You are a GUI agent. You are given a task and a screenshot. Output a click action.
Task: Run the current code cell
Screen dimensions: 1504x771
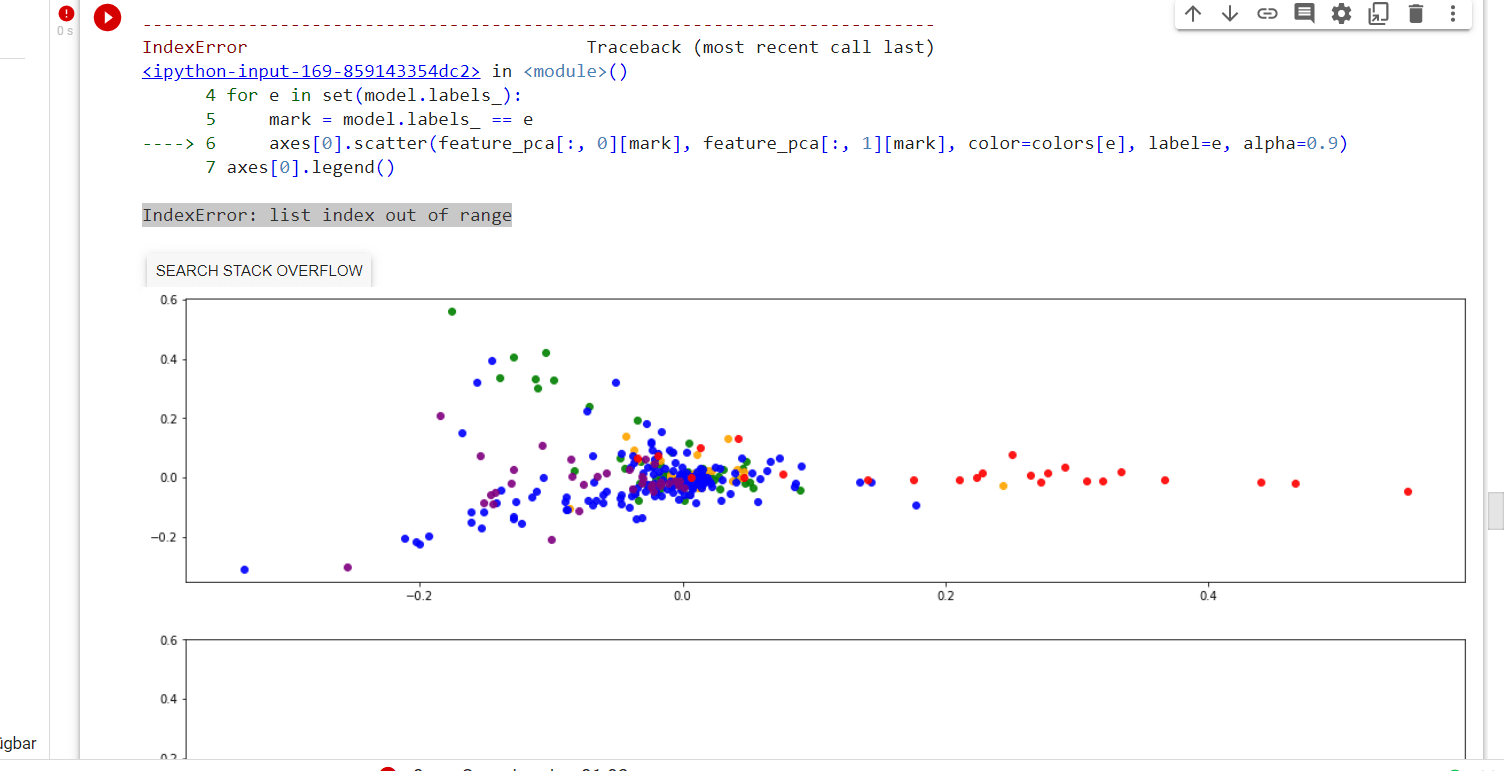coord(107,17)
